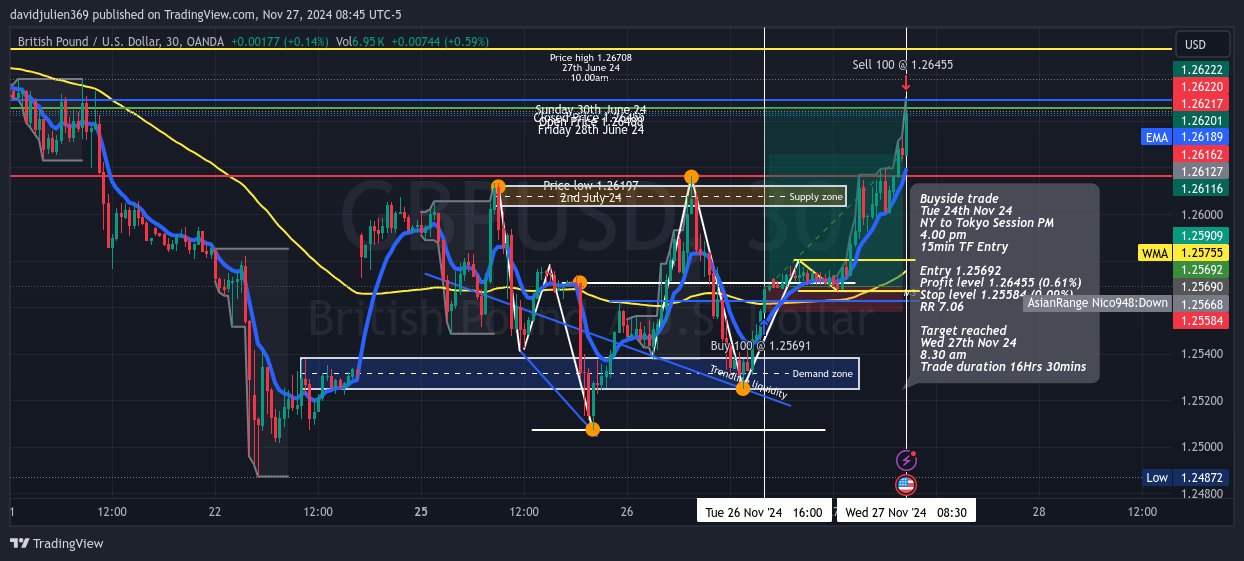Viewport: 1244px width, 561px height.
Task: Click the Price high 1.26708 annotation
Action: [590, 67]
